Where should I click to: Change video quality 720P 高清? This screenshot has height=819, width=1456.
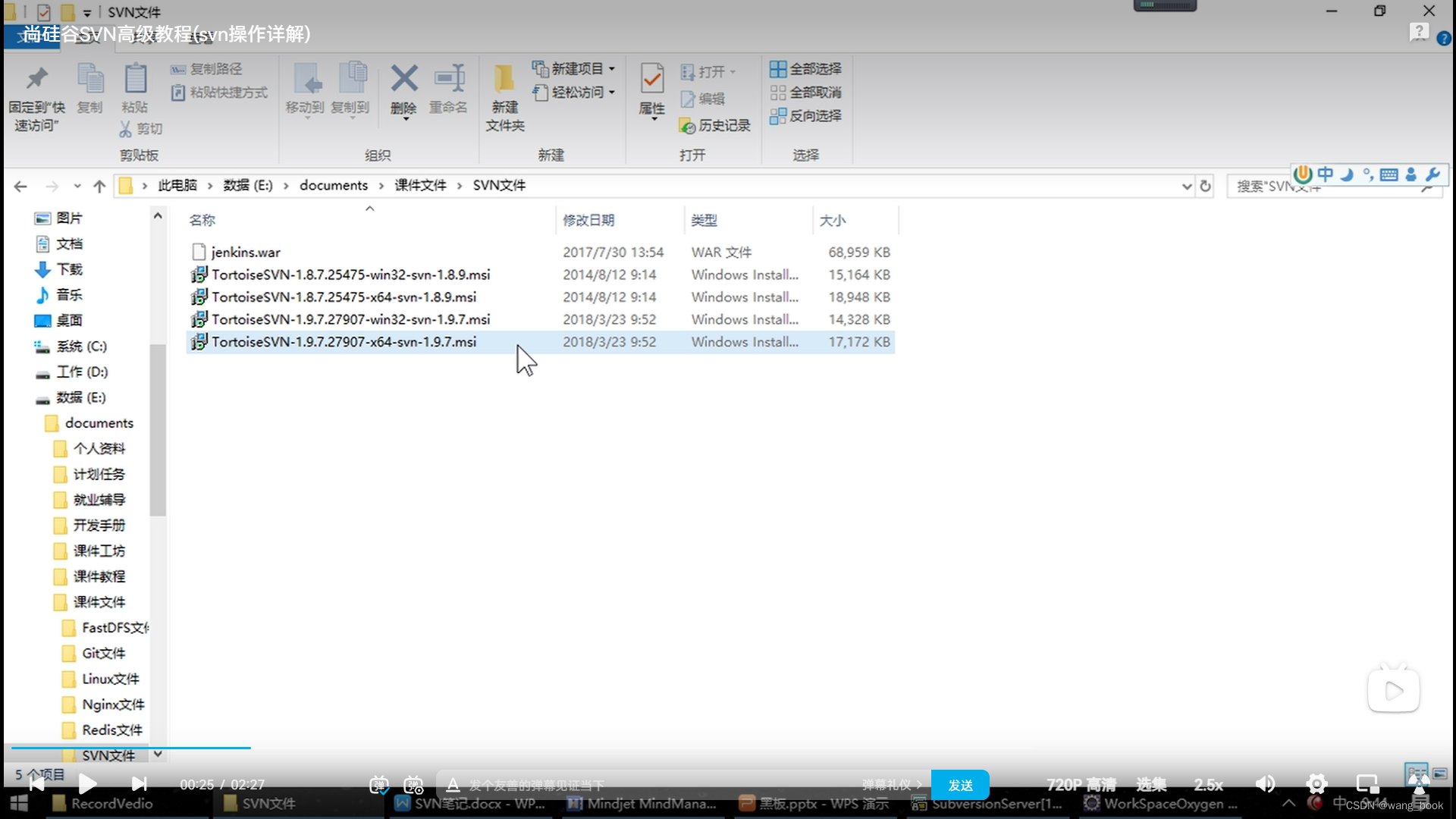click(1081, 784)
